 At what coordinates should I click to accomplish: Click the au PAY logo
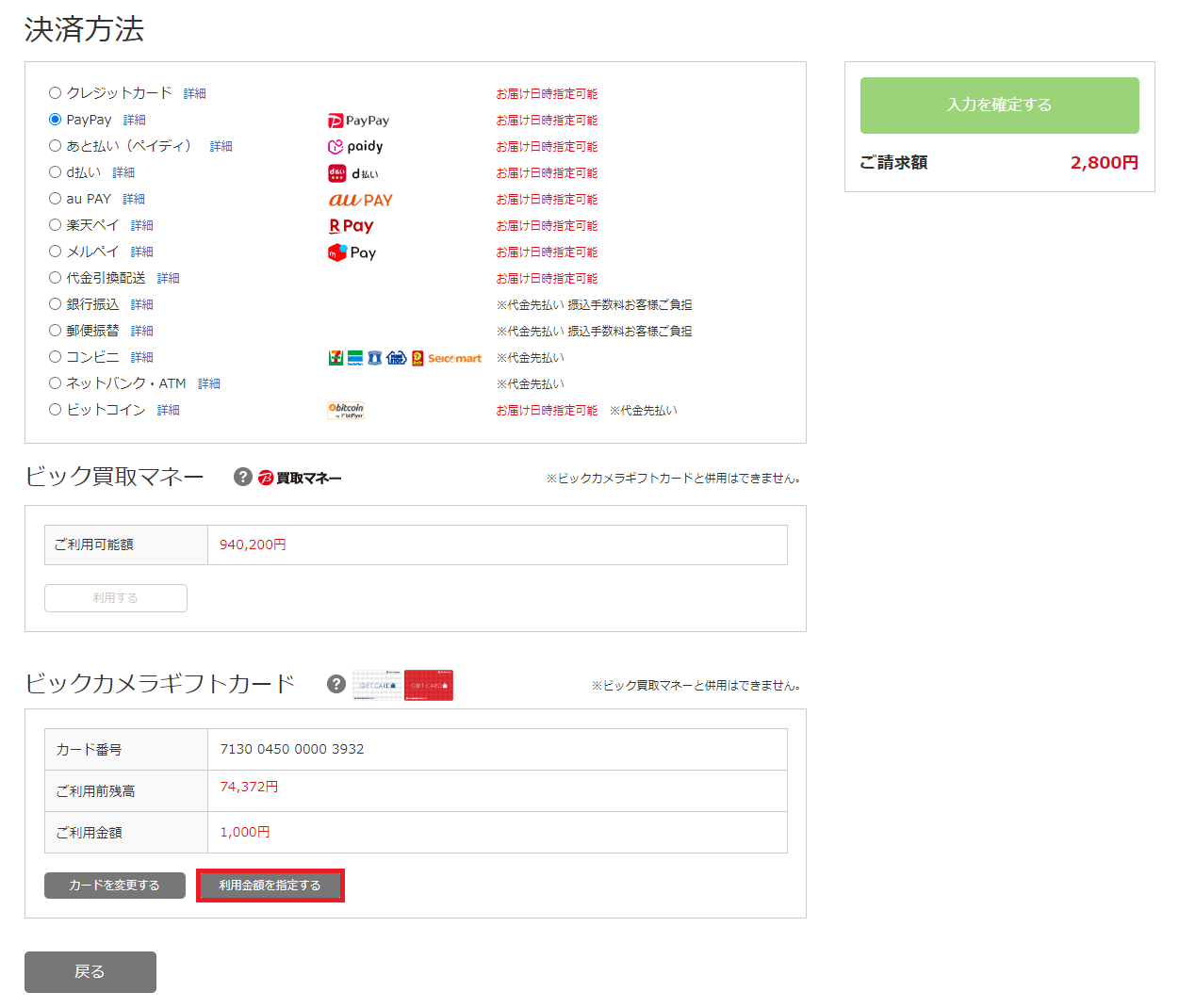click(360, 200)
